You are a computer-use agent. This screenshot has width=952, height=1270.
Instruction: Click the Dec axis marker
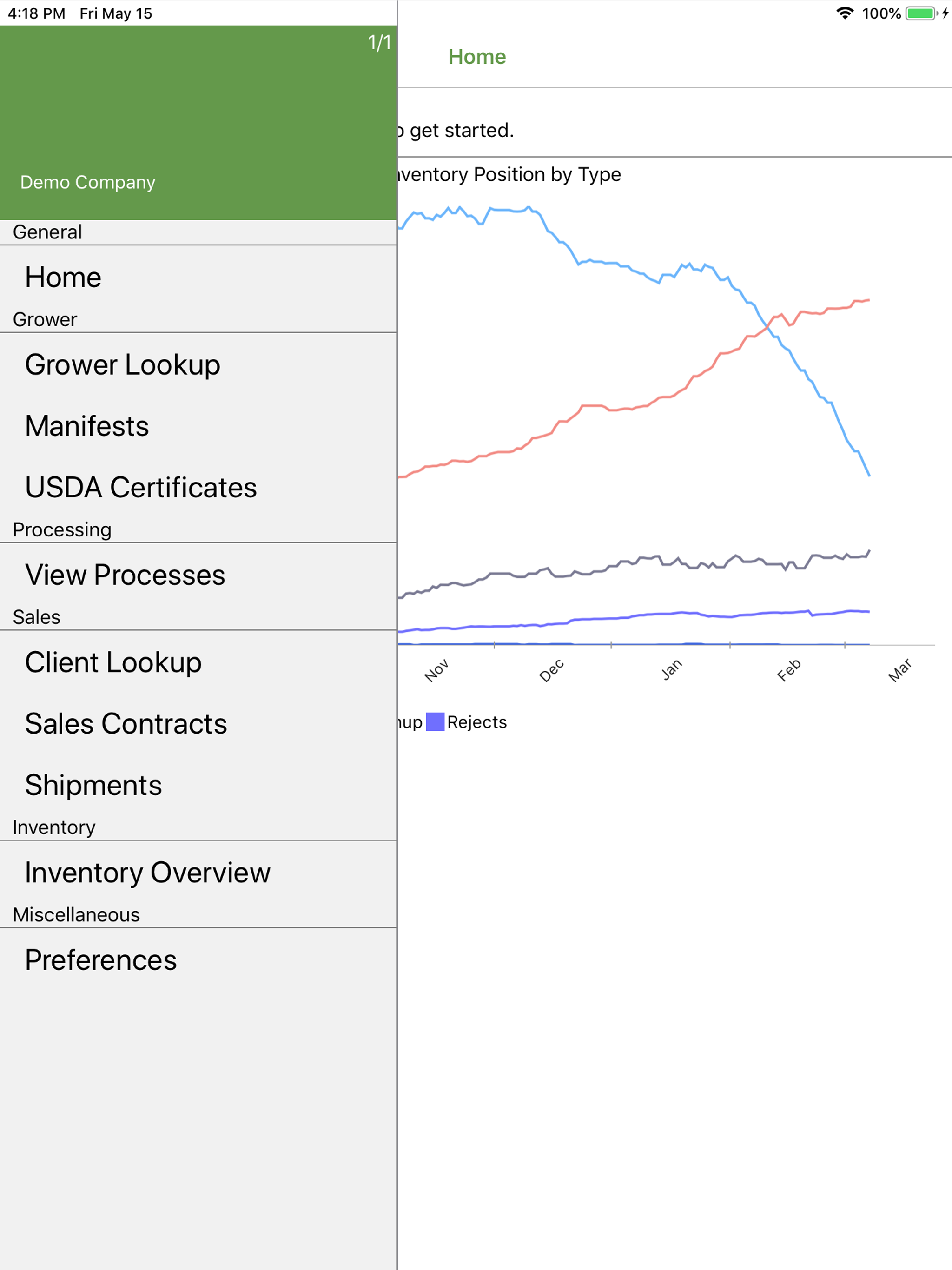pyautogui.click(x=552, y=670)
